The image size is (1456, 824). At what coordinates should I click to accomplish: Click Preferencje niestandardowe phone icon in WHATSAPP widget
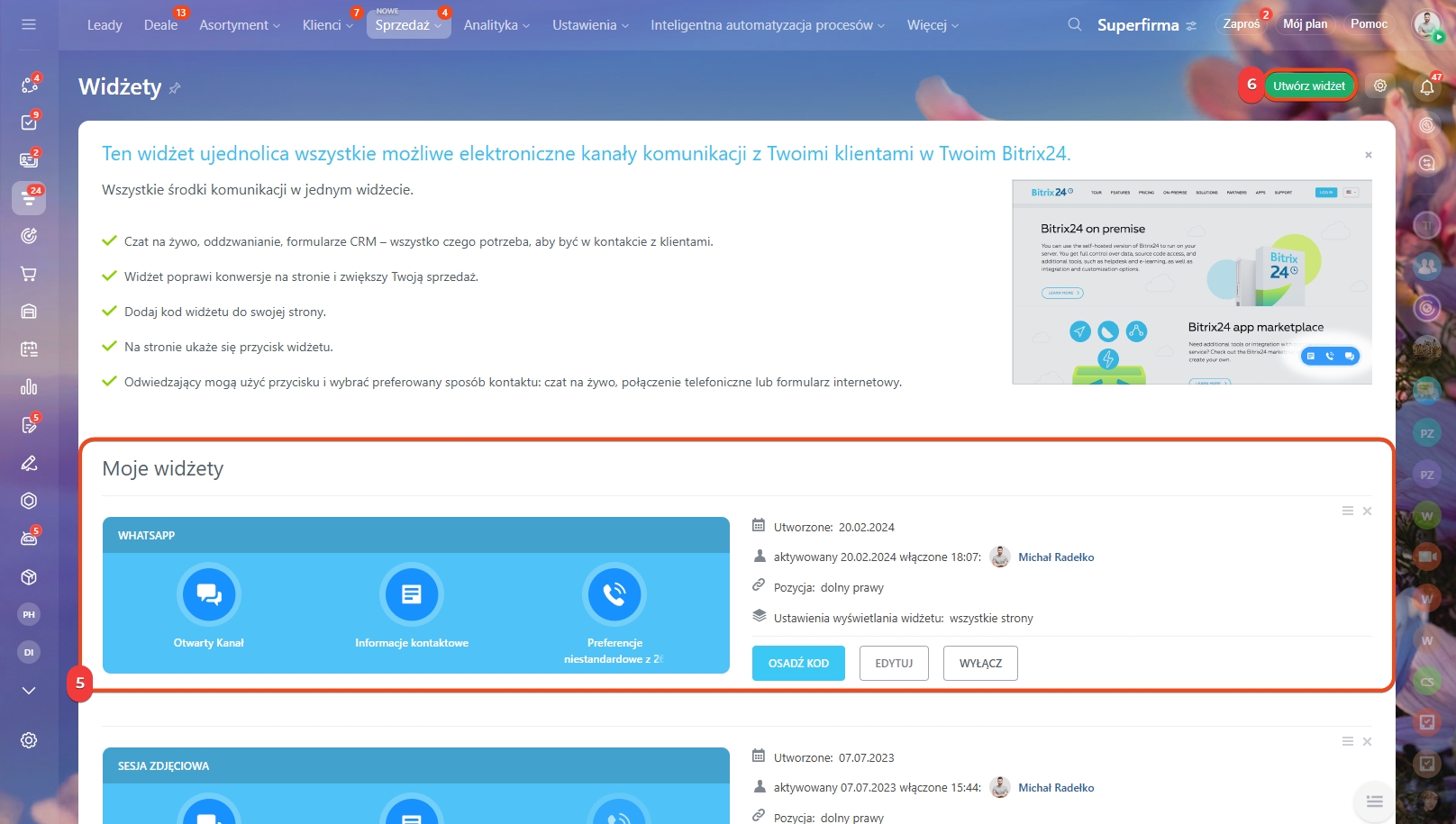point(614,594)
